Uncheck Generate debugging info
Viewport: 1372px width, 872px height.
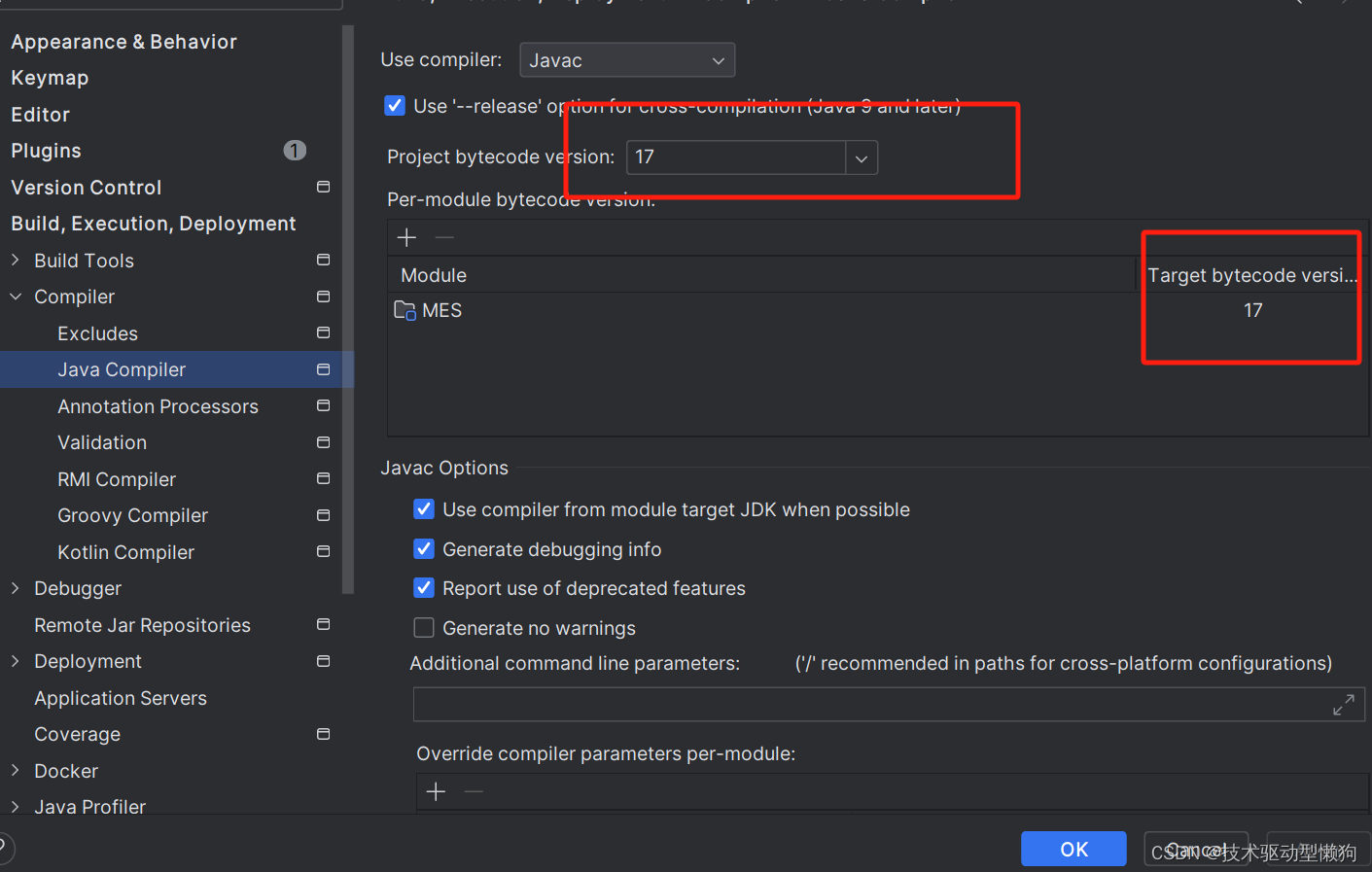424,549
